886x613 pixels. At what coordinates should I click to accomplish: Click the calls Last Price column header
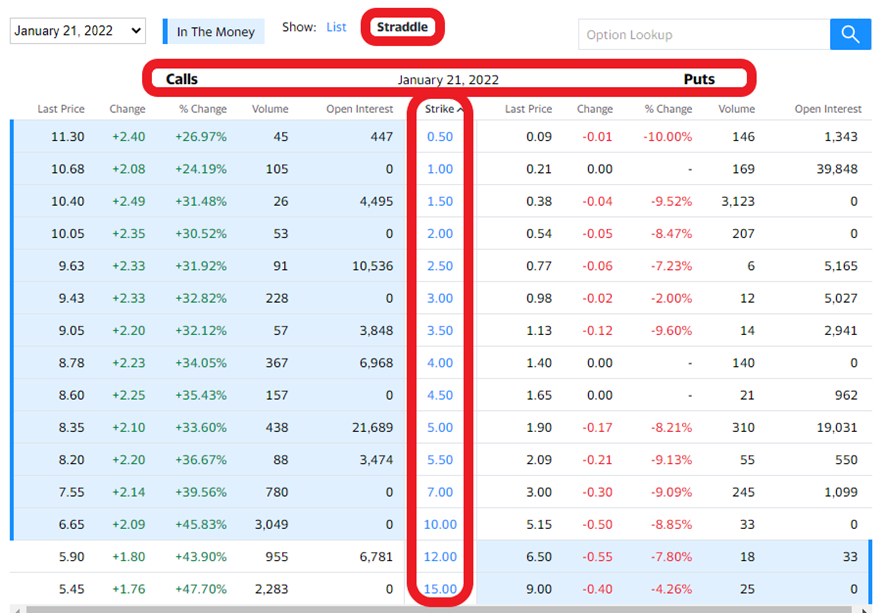(61, 109)
